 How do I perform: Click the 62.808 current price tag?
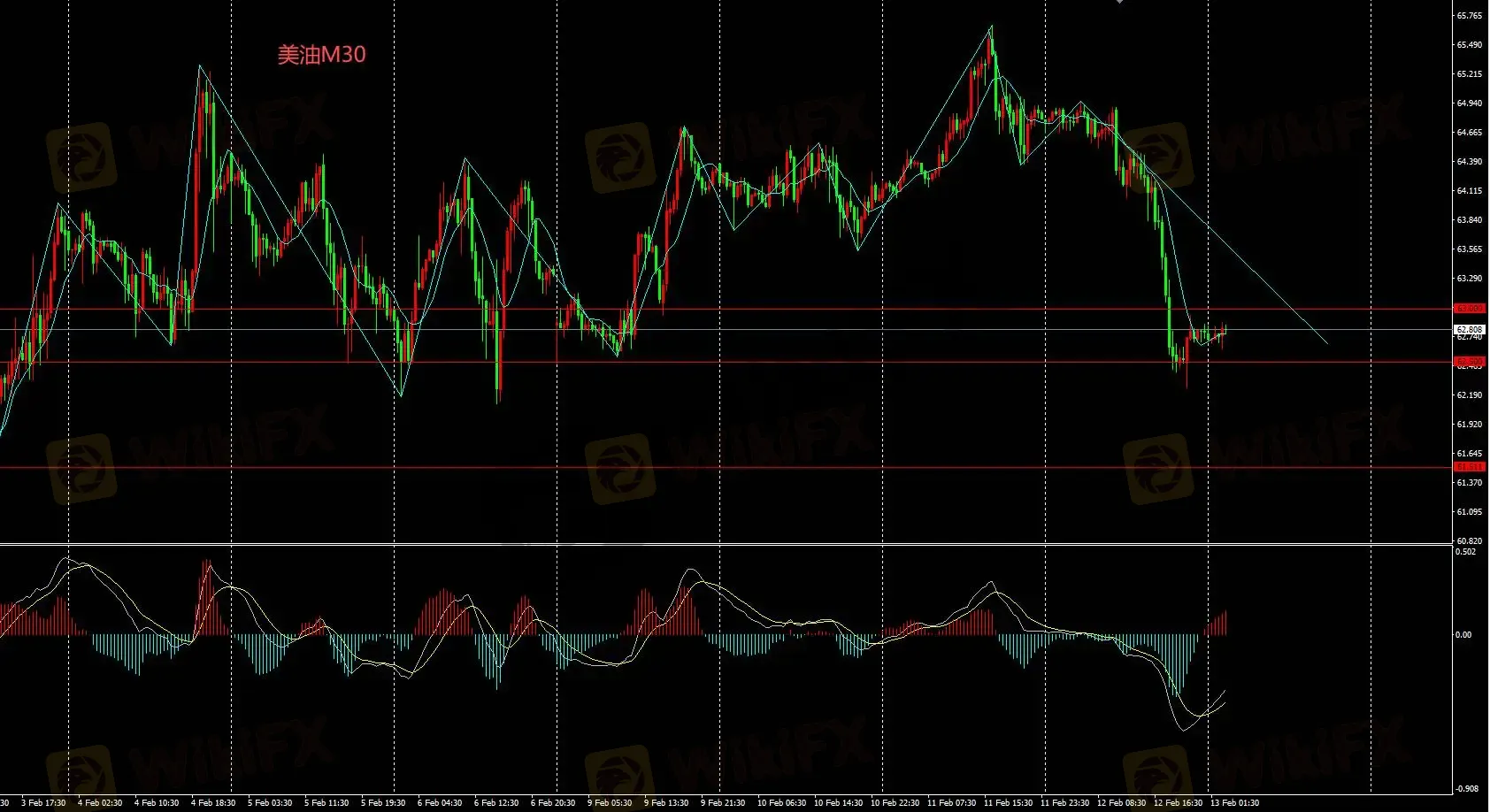[x=1470, y=329]
